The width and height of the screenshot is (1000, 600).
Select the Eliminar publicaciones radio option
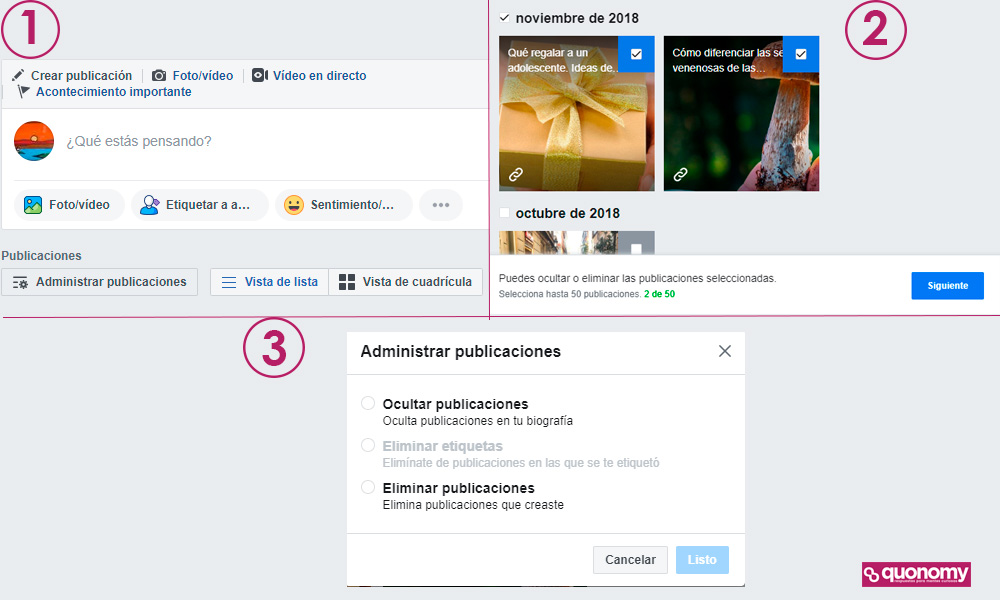pos(368,487)
